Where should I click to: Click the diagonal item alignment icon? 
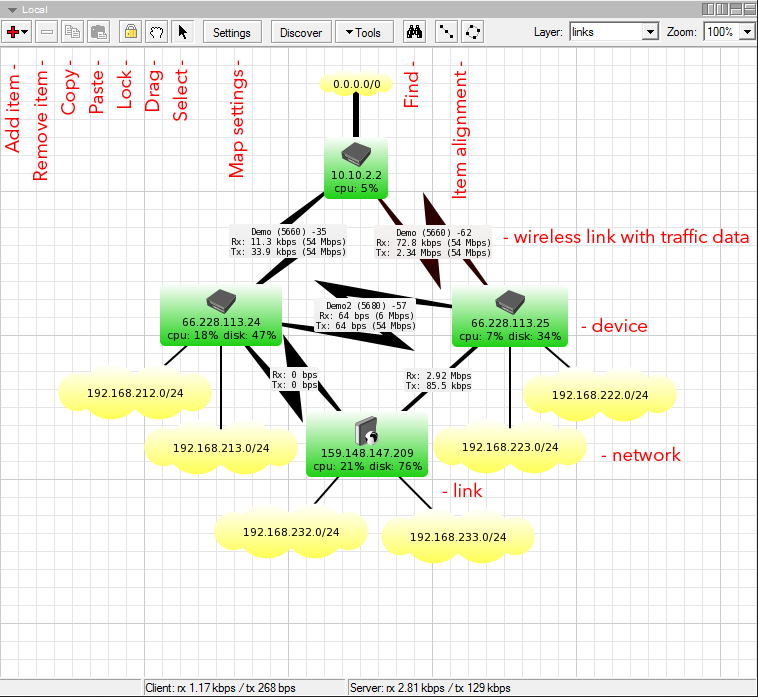[x=446, y=32]
